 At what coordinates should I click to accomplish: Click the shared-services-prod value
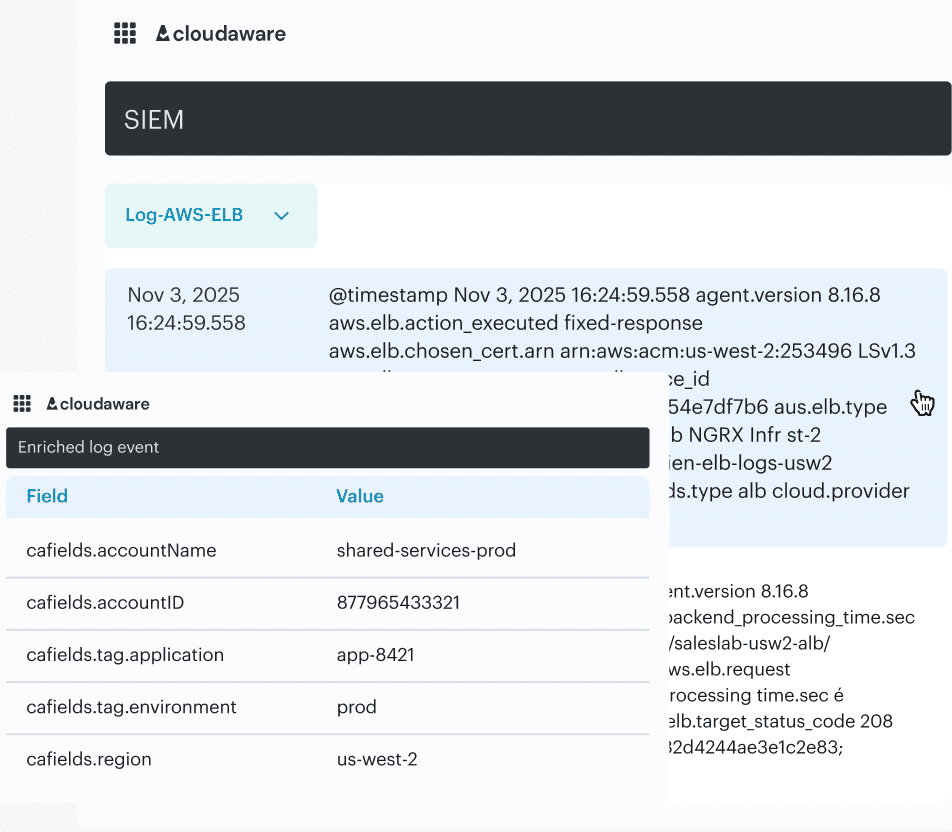[x=426, y=550]
